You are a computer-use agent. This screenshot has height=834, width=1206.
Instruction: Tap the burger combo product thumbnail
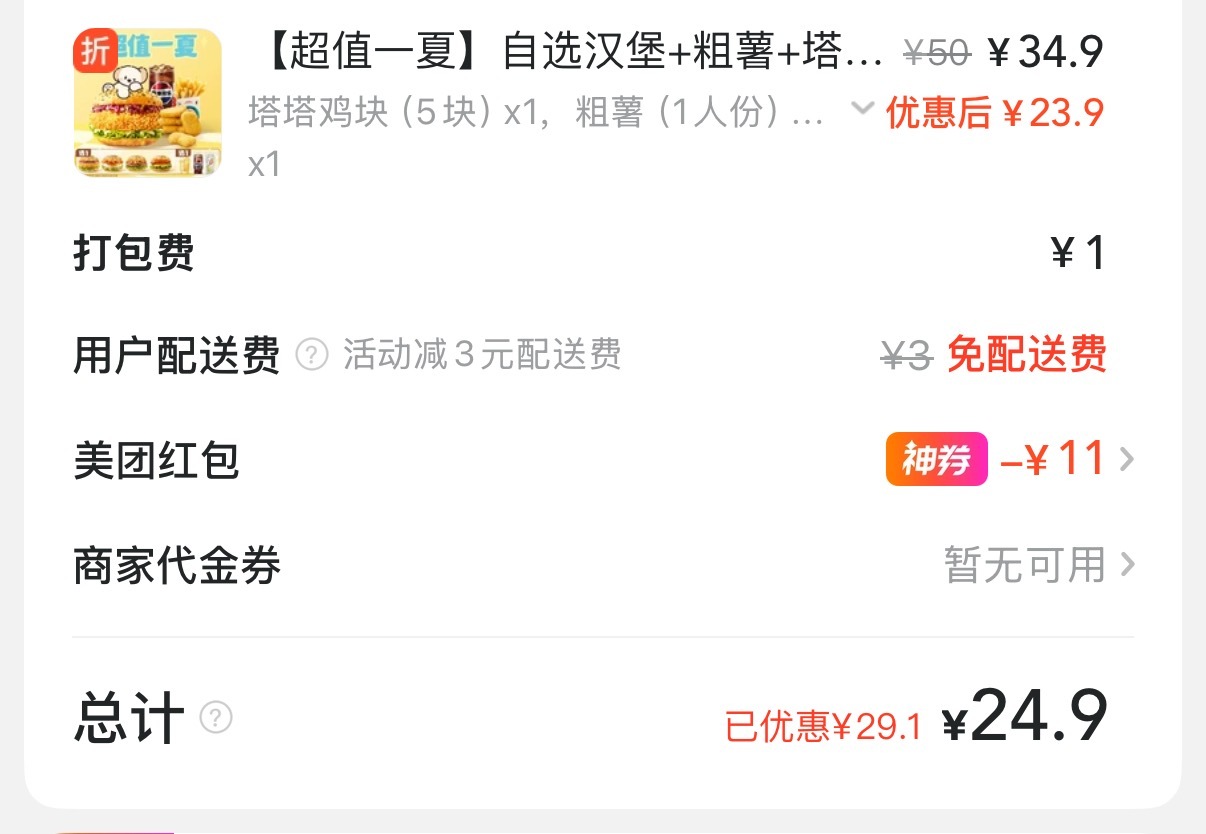tap(148, 103)
